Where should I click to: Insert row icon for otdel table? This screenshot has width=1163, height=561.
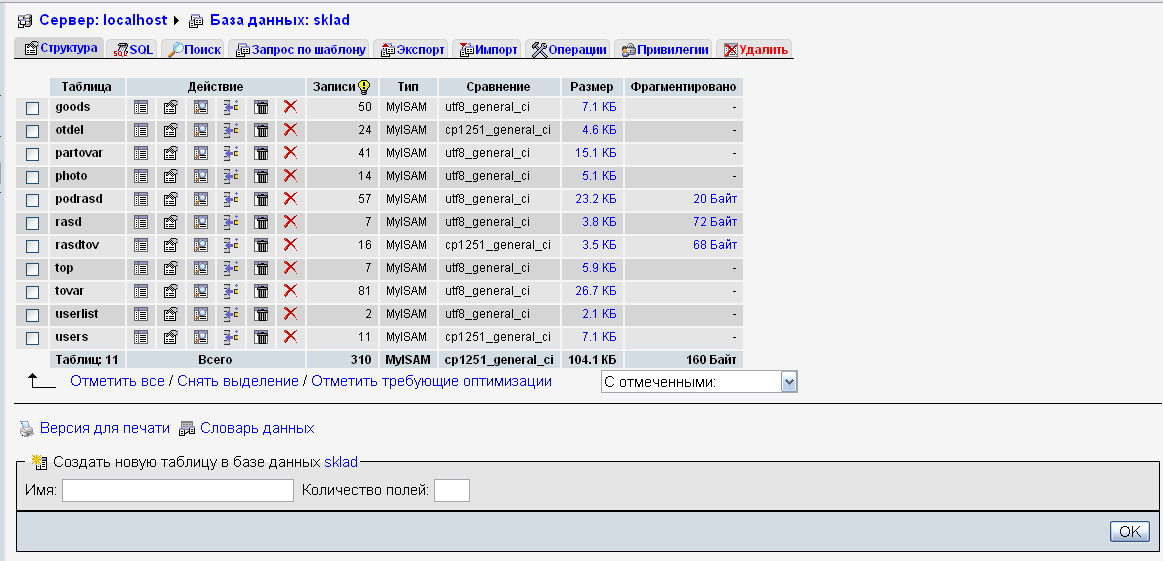(x=231, y=130)
